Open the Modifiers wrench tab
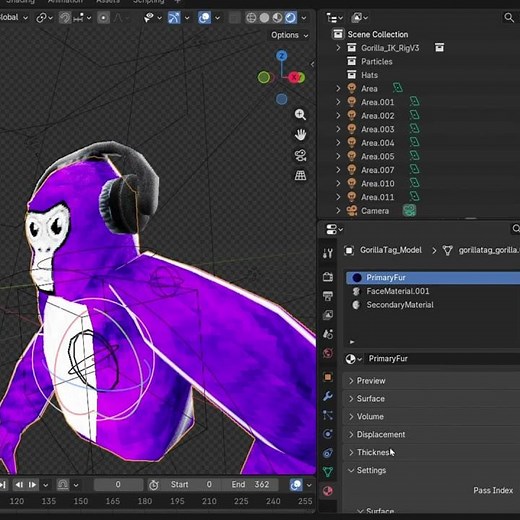Screen dimensions: 520x520 coord(328,396)
